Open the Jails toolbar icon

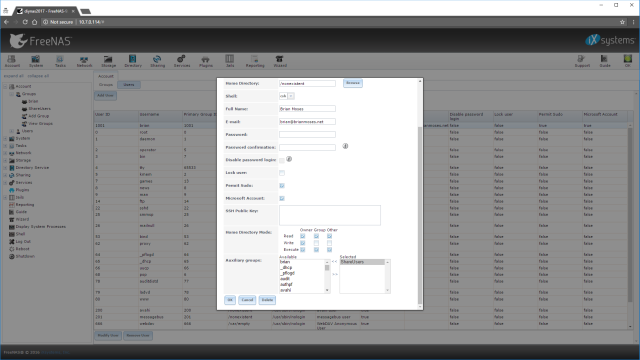click(x=230, y=61)
